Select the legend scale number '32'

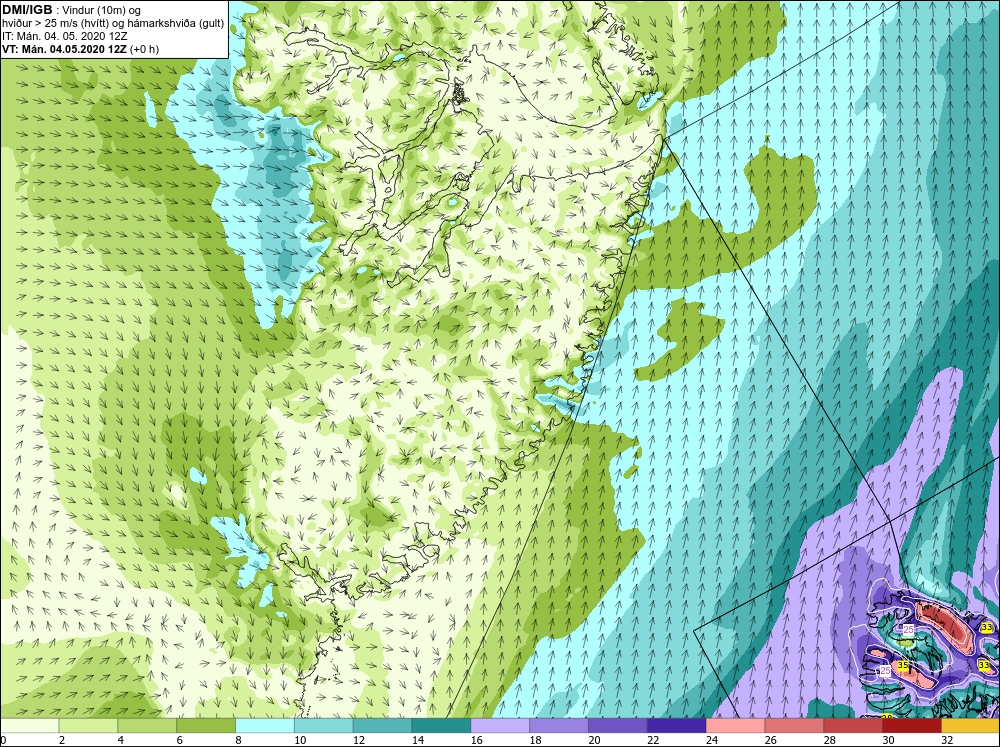click(947, 740)
